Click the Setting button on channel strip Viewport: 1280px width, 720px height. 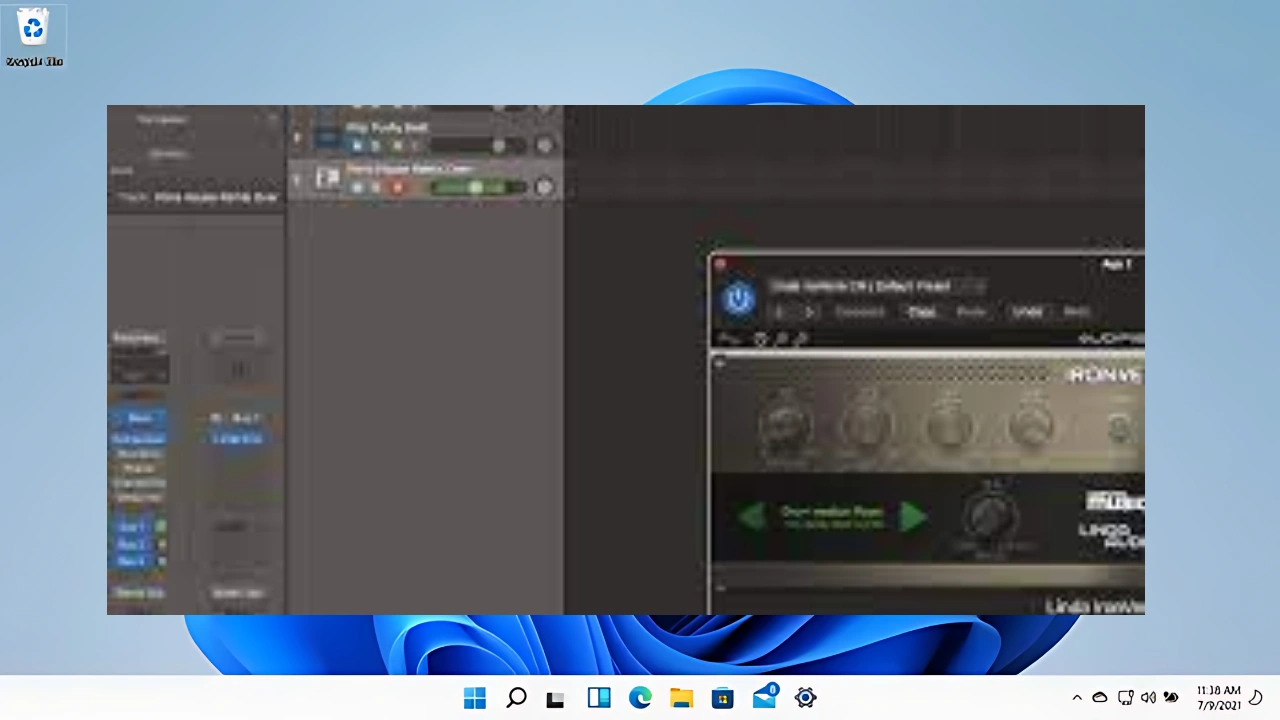coord(137,338)
